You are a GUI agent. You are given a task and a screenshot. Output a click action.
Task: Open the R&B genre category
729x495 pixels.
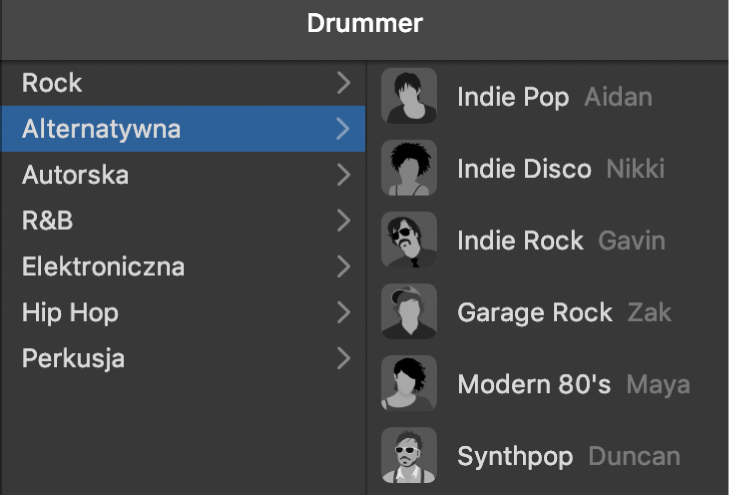tap(183, 220)
